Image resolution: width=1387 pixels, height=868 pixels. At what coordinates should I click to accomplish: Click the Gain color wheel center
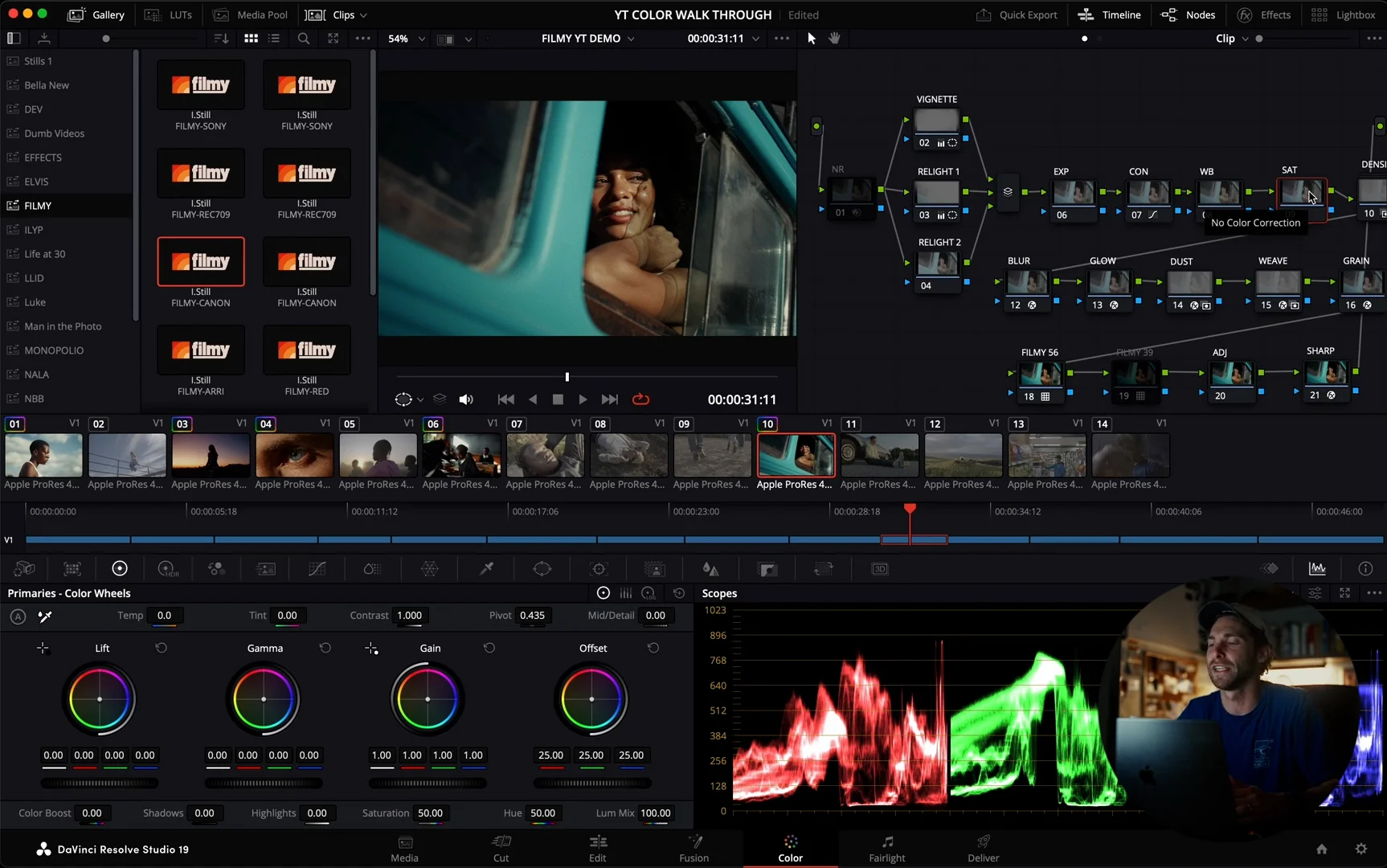428,699
